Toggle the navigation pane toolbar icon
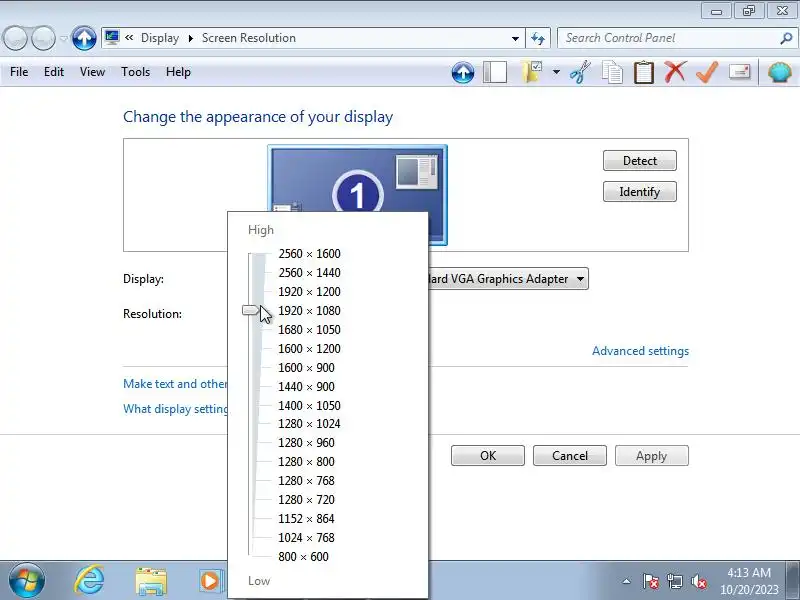The height and width of the screenshot is (600, 800). (495, 72)
